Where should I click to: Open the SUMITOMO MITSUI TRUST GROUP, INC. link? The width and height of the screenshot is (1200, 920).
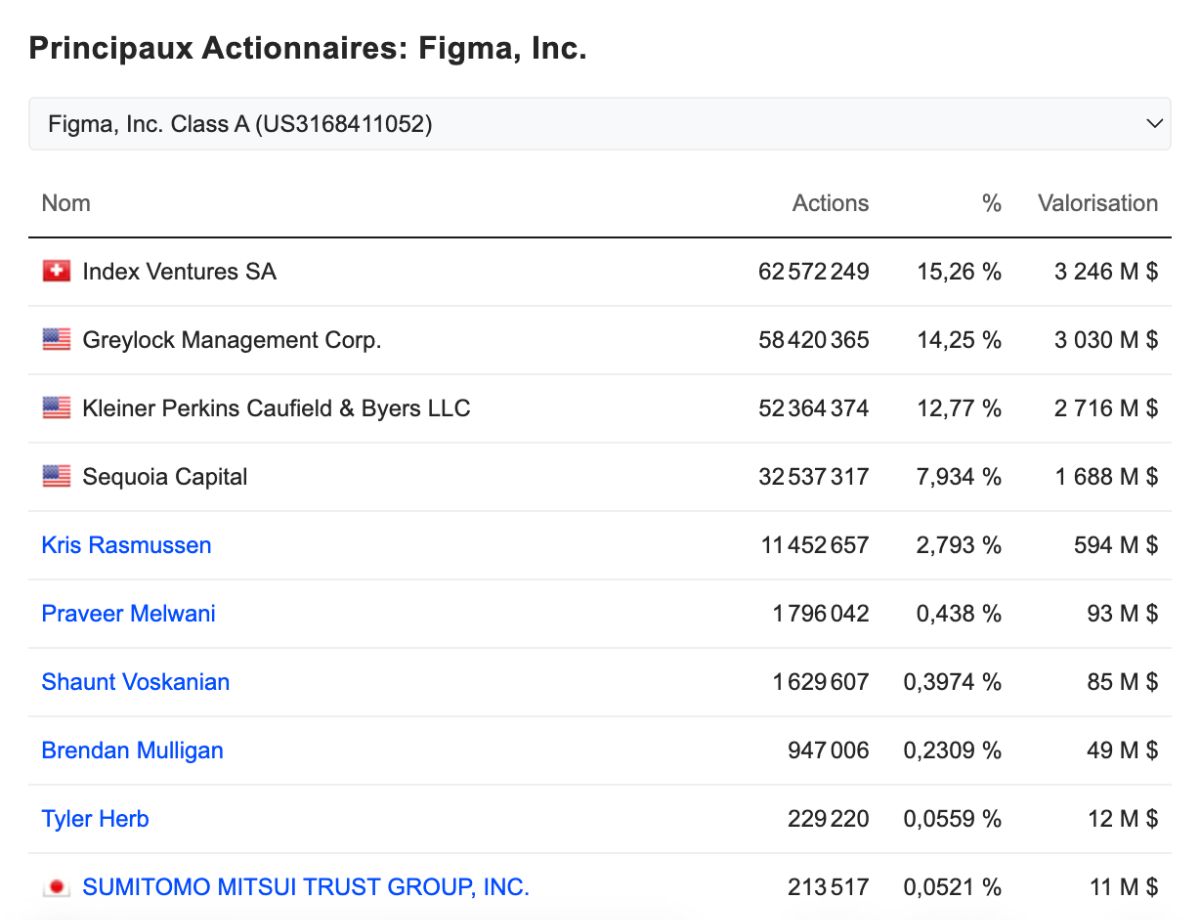pos(306,887)
